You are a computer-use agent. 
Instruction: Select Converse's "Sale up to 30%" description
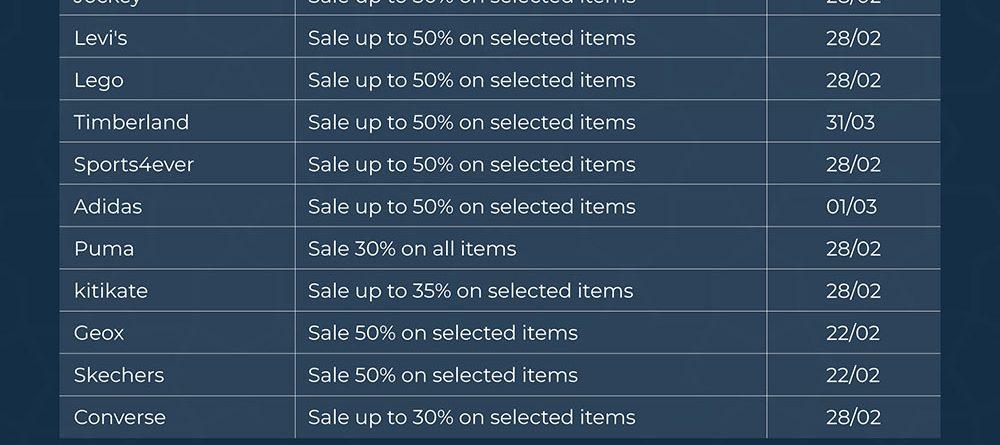tap(471, 417)
